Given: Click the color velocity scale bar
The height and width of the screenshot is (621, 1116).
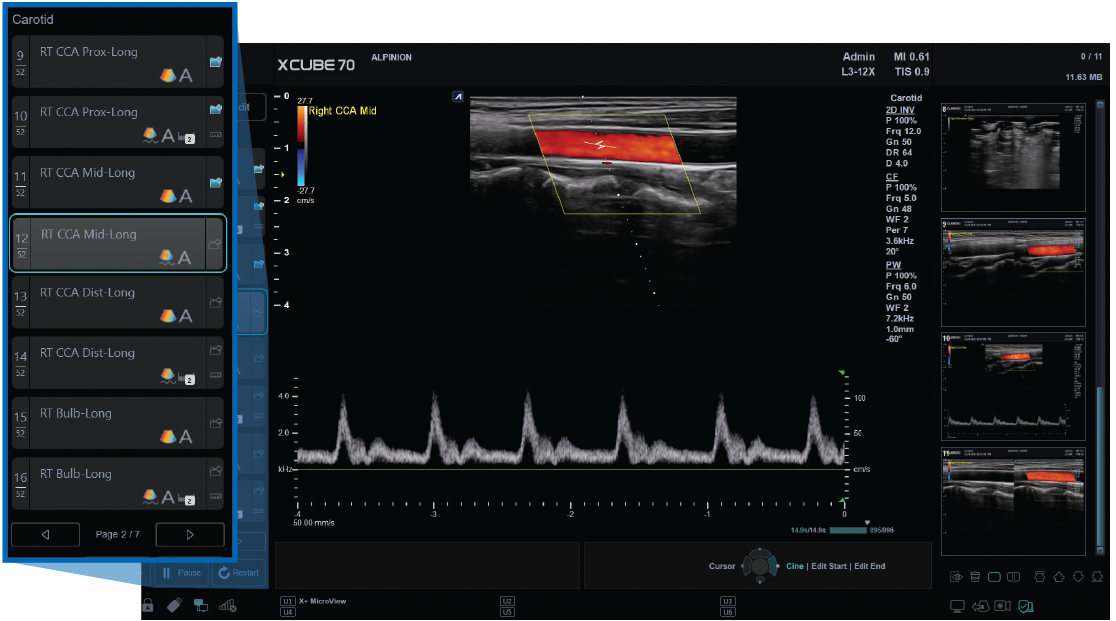Looking at the screenshot, I should point(302,146).
